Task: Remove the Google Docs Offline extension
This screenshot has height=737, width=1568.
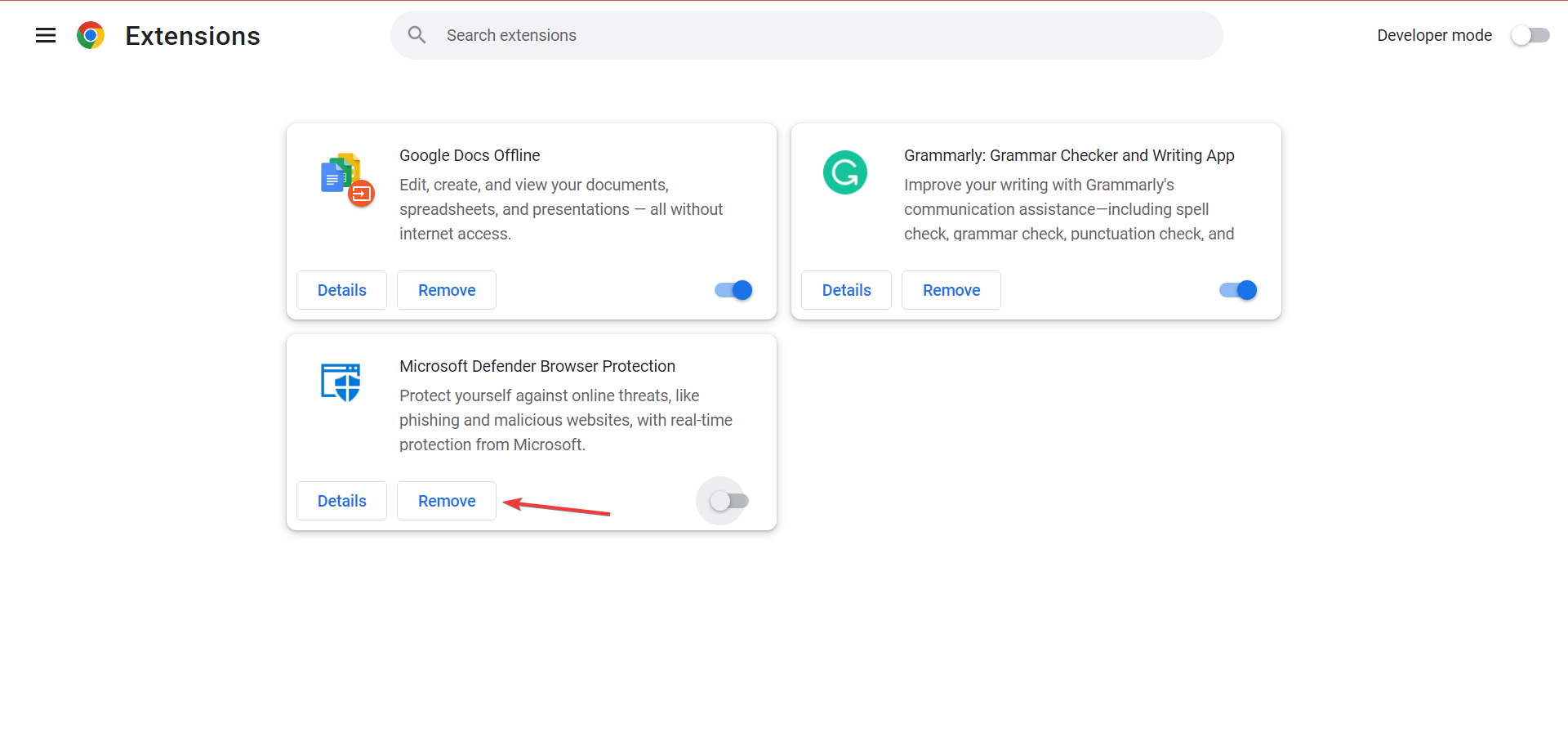Action: tap(447, 290)
